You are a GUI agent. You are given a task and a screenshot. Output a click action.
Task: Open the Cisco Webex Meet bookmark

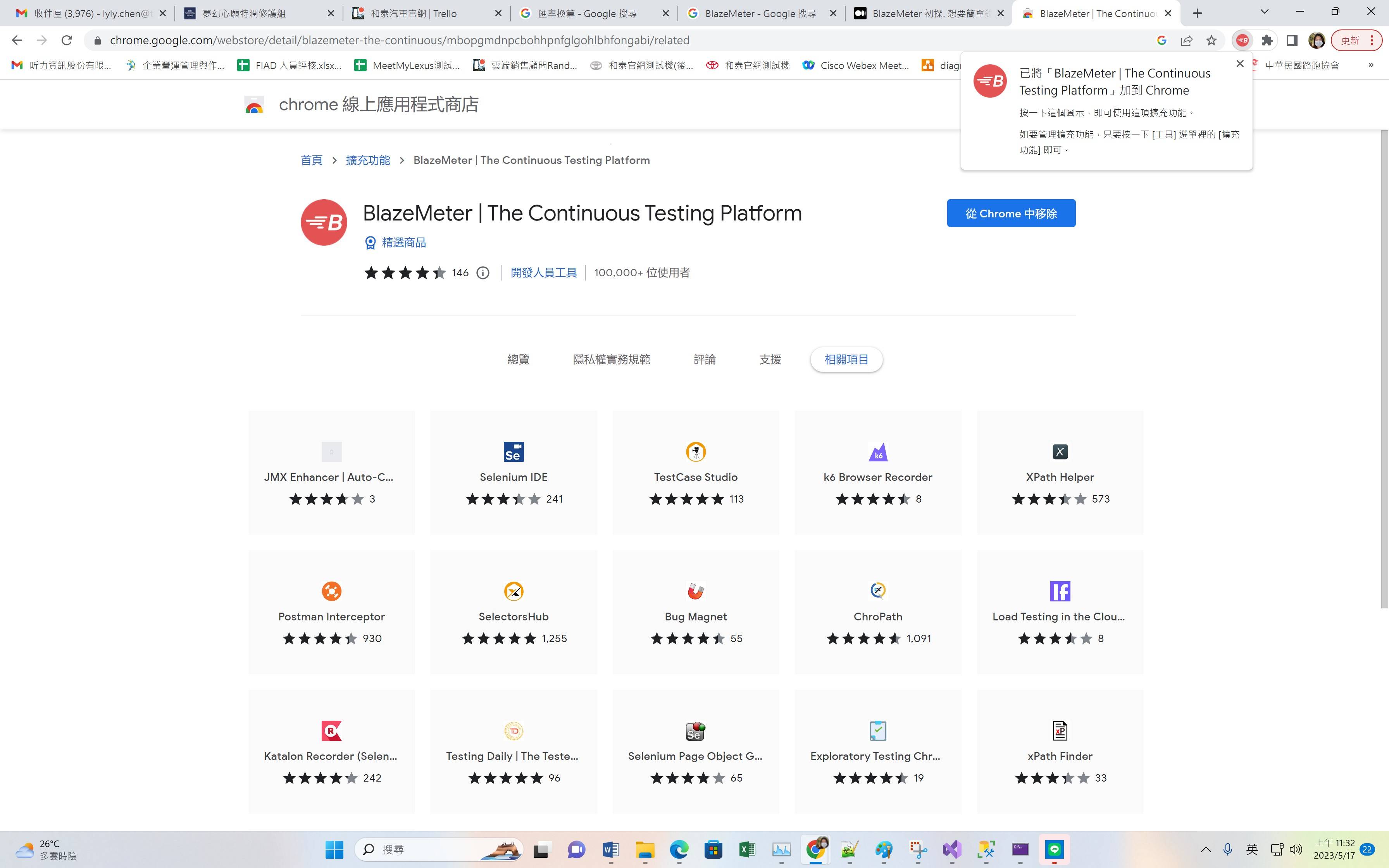point(855,65)
